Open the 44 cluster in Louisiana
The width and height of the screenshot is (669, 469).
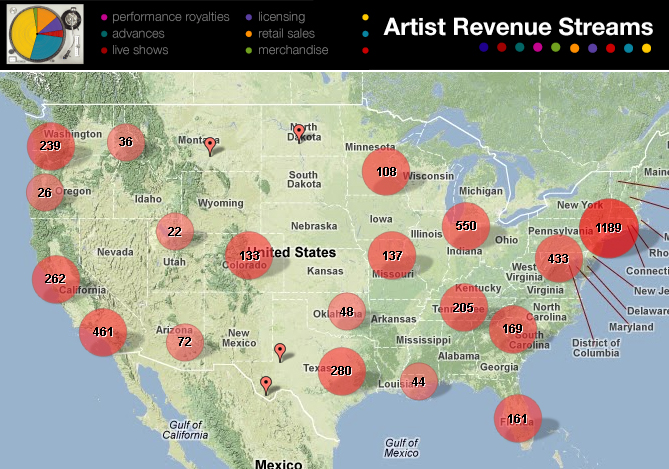point(419,382)
